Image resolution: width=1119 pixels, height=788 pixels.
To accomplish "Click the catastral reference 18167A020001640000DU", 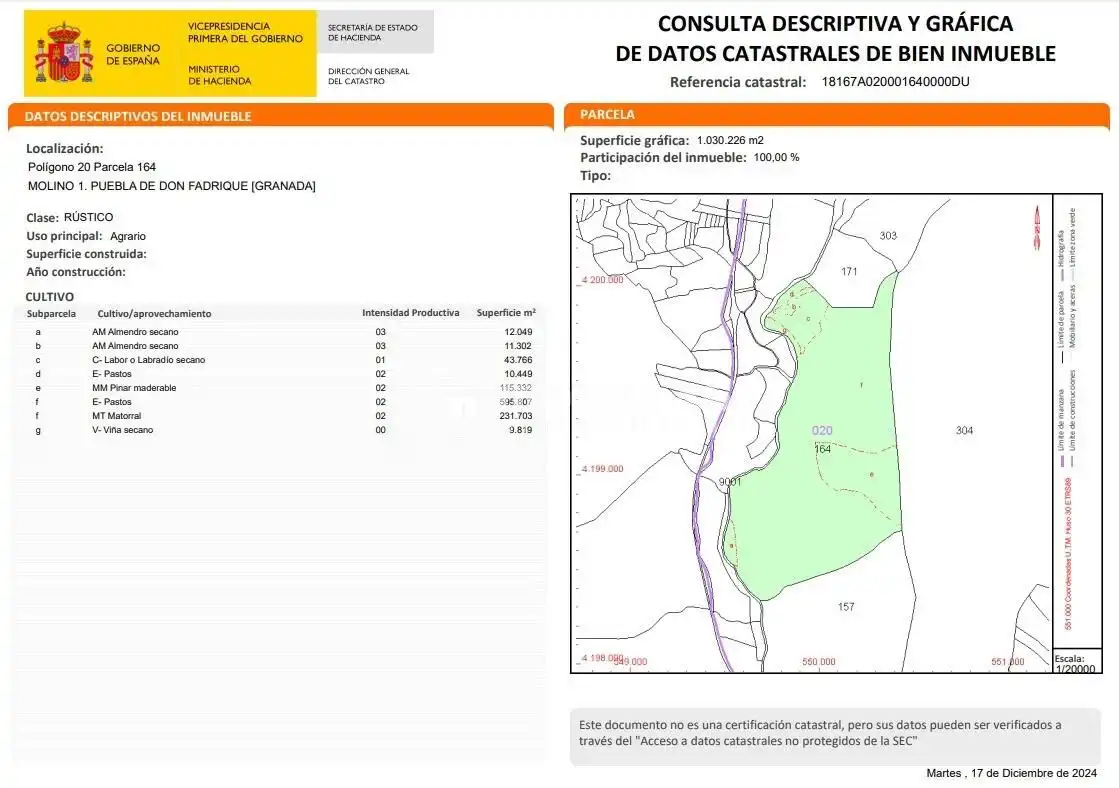I will [x=895, y=81].
